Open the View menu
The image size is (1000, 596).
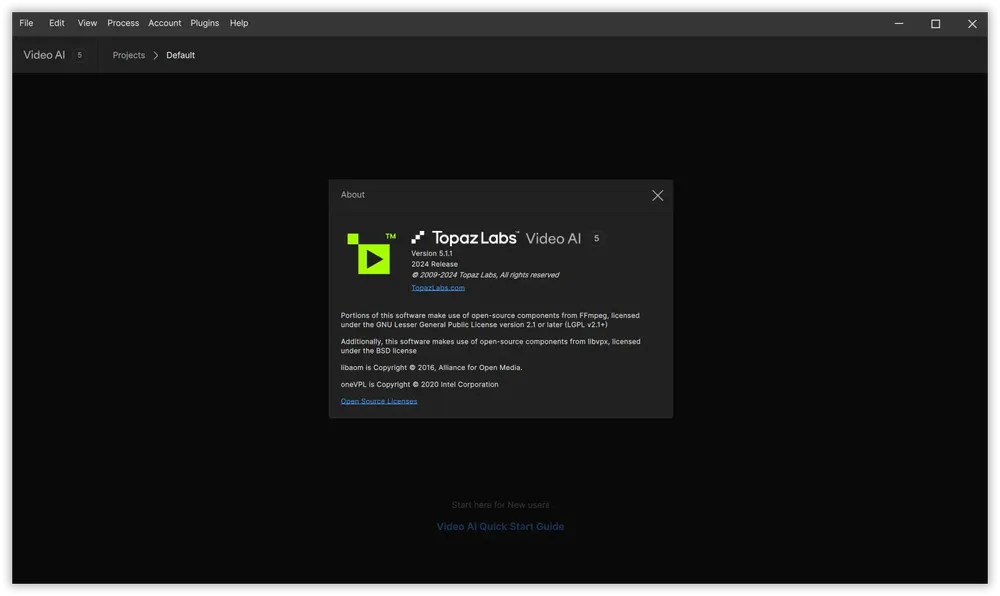[x=87, y=23]
